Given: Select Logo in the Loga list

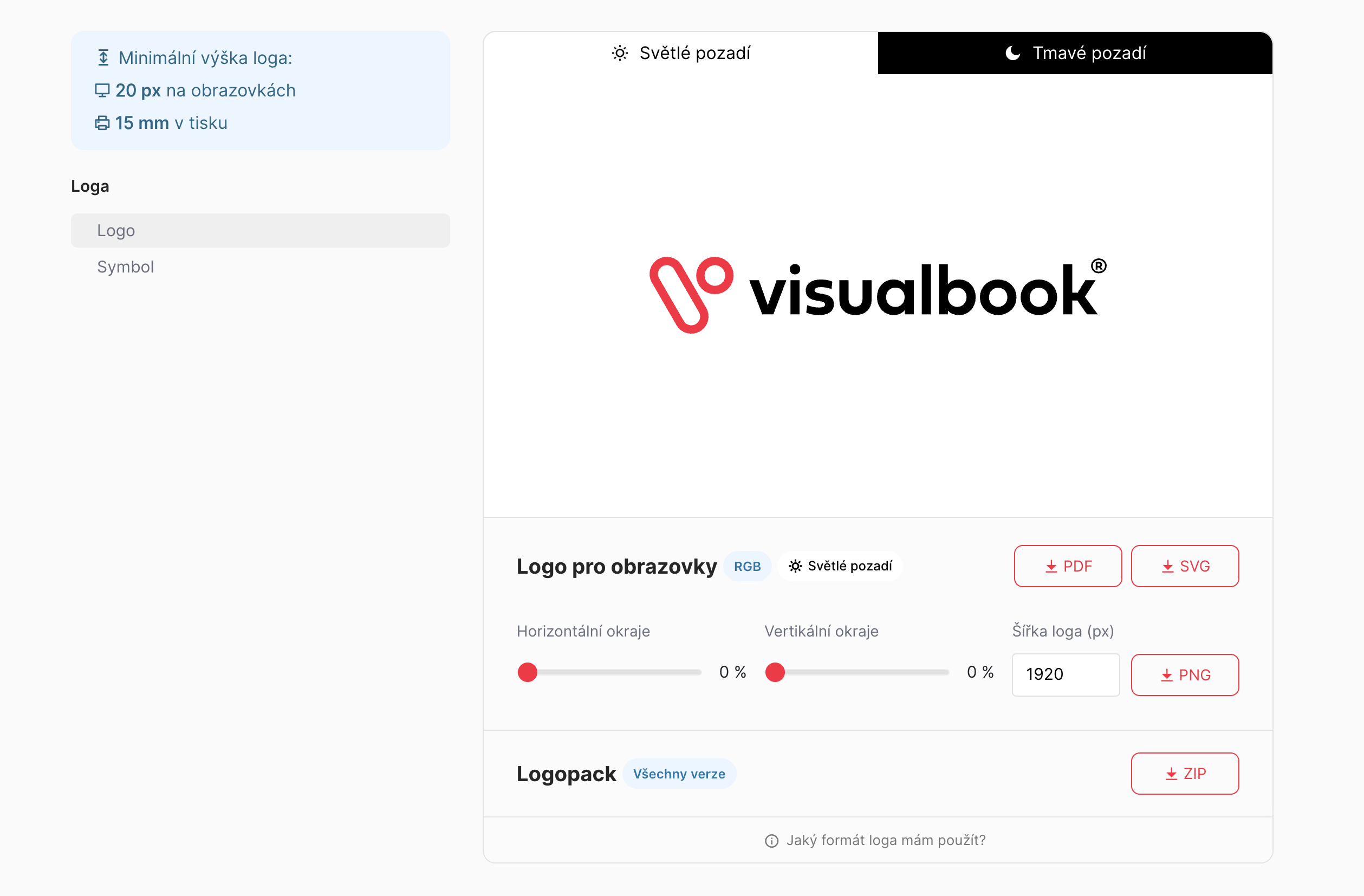Looking at the screenshot, I should pyautogui.click(x=260, y=230).
